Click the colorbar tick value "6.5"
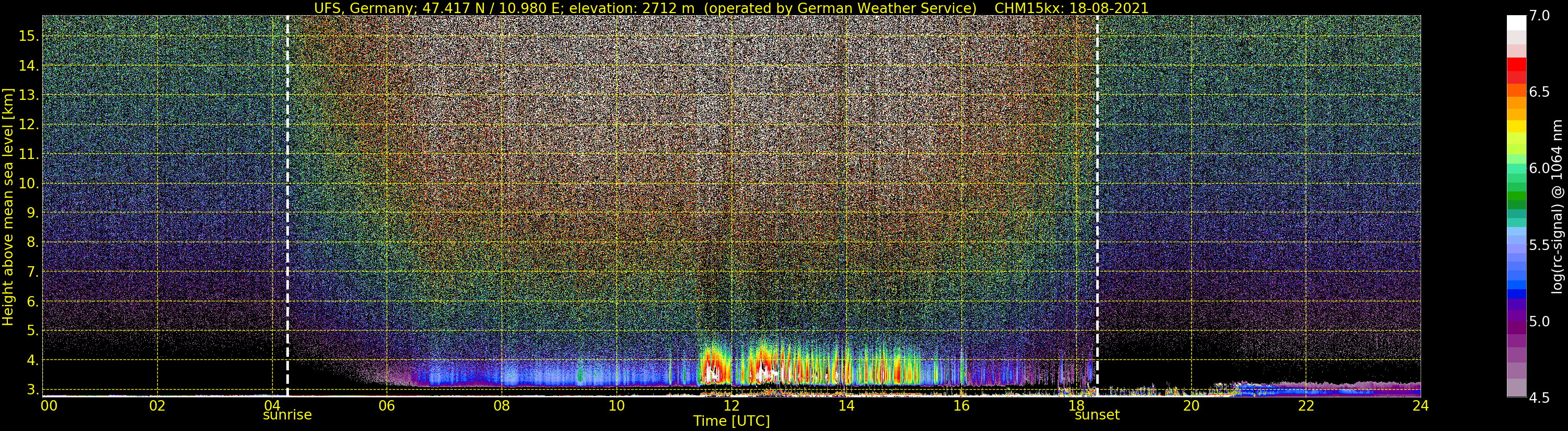The width and height of the screenshot is (1568, 431). pyautogui.click(x=1539, y=92)
